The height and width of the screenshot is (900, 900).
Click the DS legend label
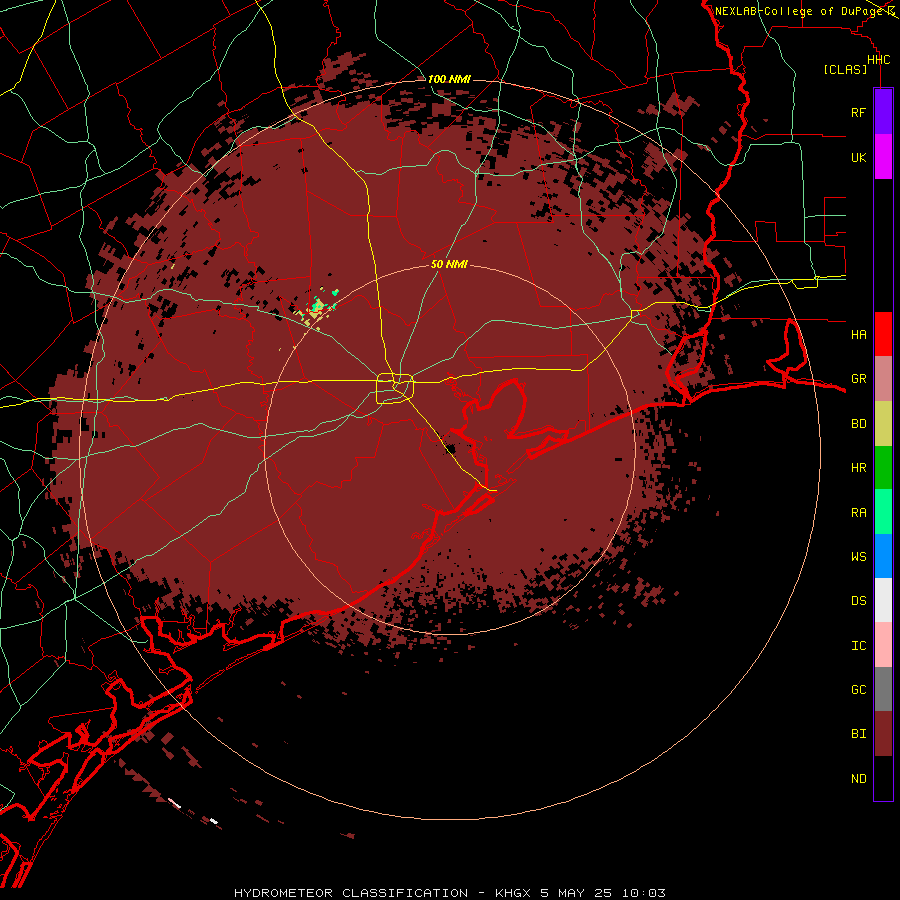click(858, 601)
